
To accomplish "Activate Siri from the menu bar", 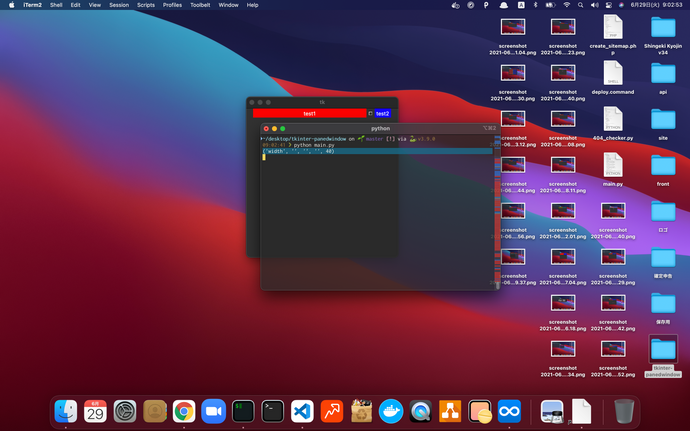I will (x=621, y=5).
